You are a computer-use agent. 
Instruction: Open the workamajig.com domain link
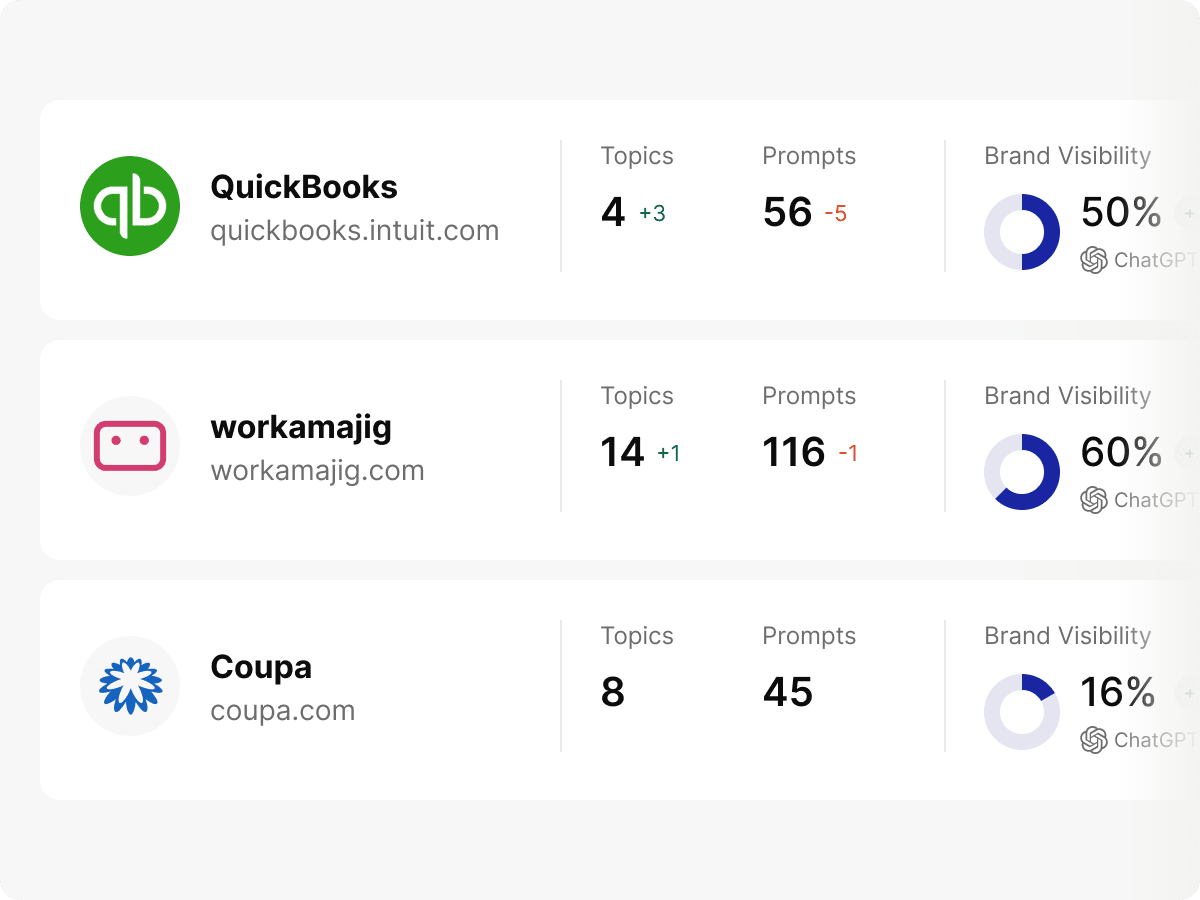pos(317,471)
